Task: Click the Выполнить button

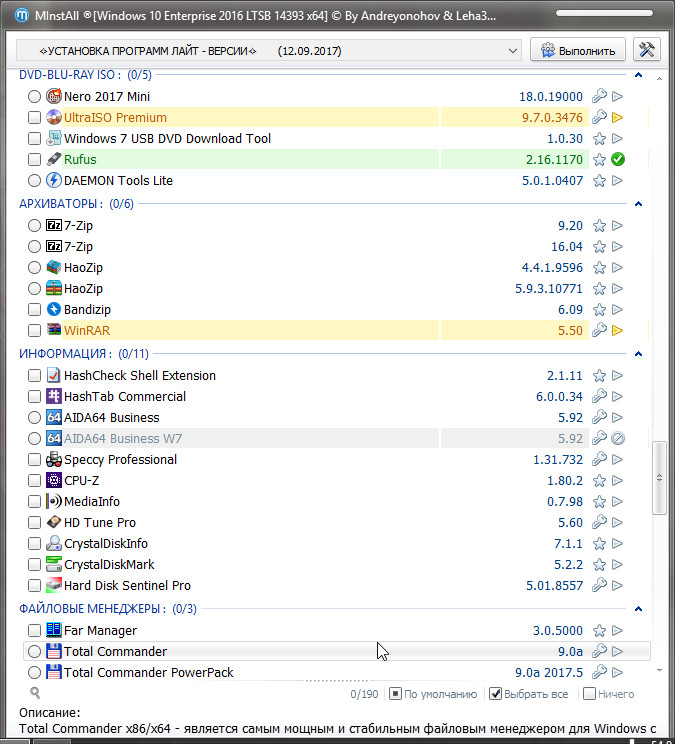Action: 578,50
